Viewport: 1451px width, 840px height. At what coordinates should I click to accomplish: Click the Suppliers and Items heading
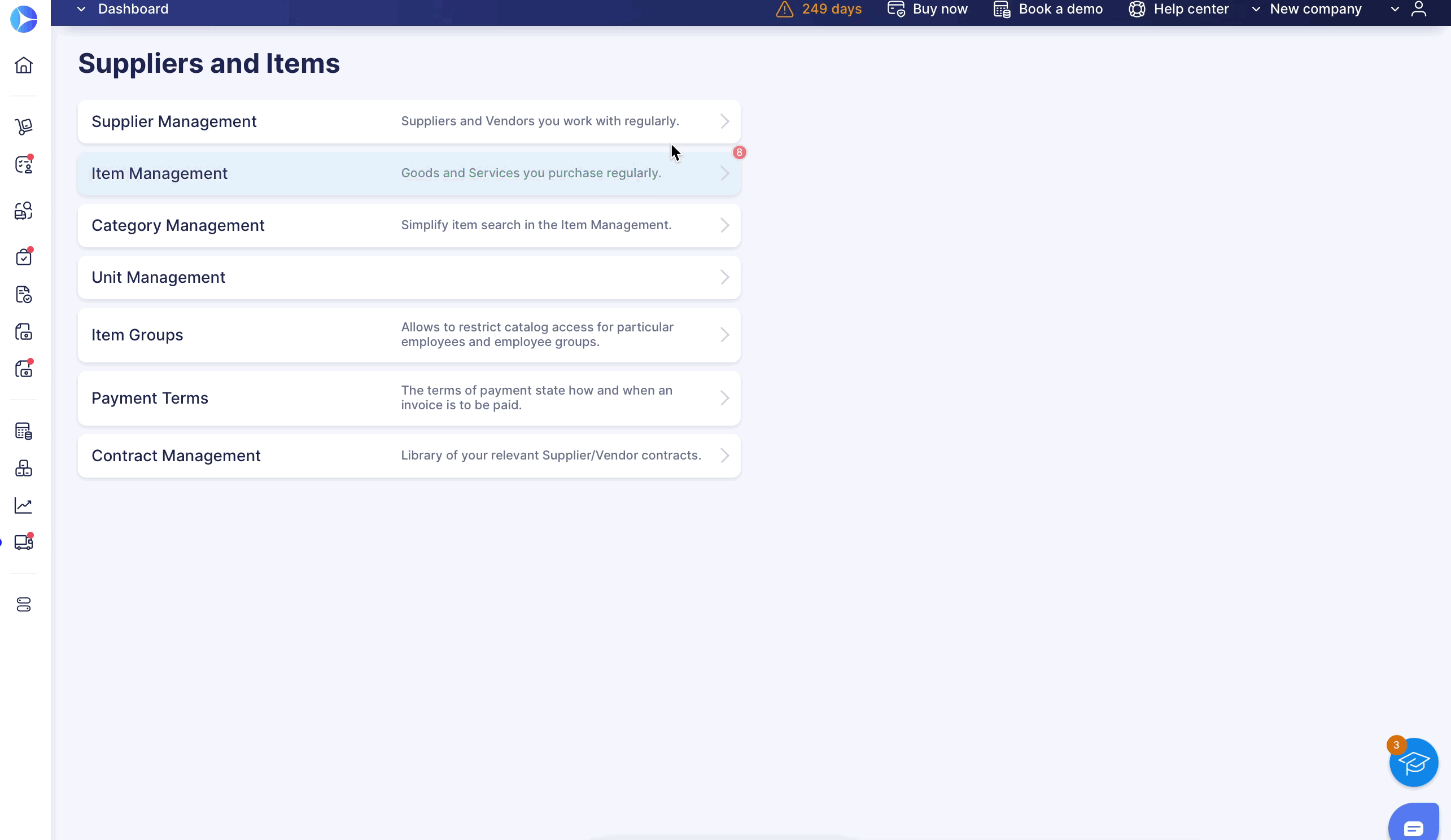[x=209, y=63]
